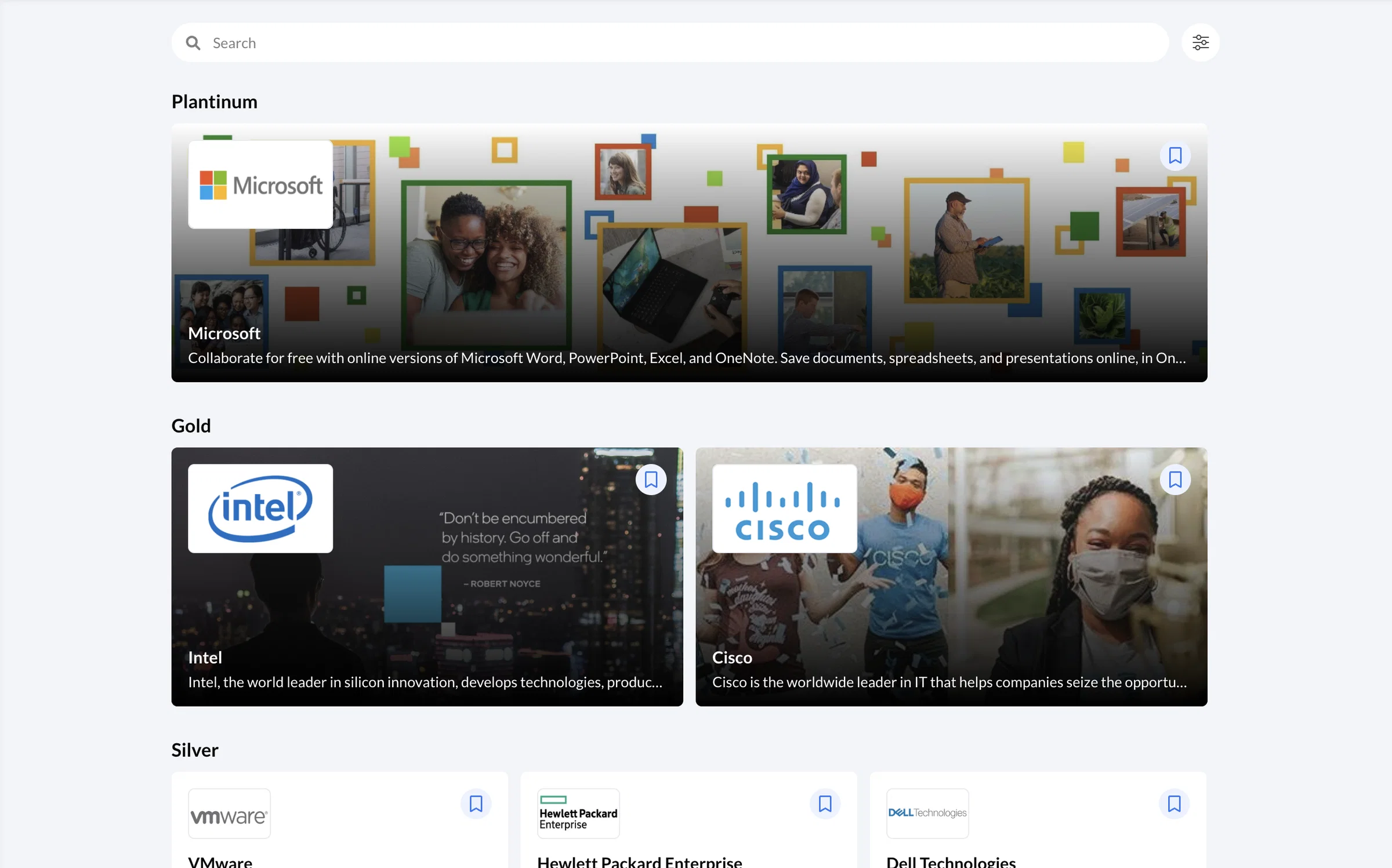
Task: Bookmark the VMware sponsor
Action: click(x=476, y=804)
